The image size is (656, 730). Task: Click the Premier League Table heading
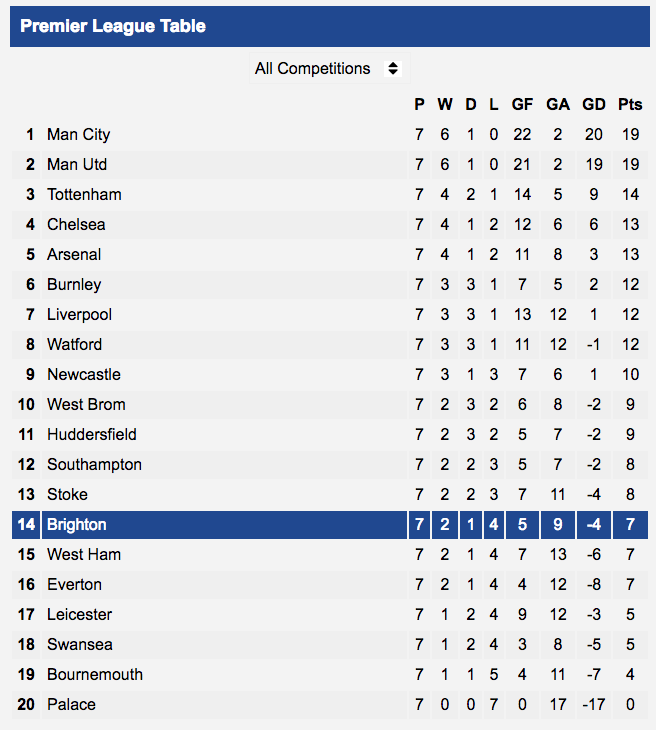click(x=113, y=26)
